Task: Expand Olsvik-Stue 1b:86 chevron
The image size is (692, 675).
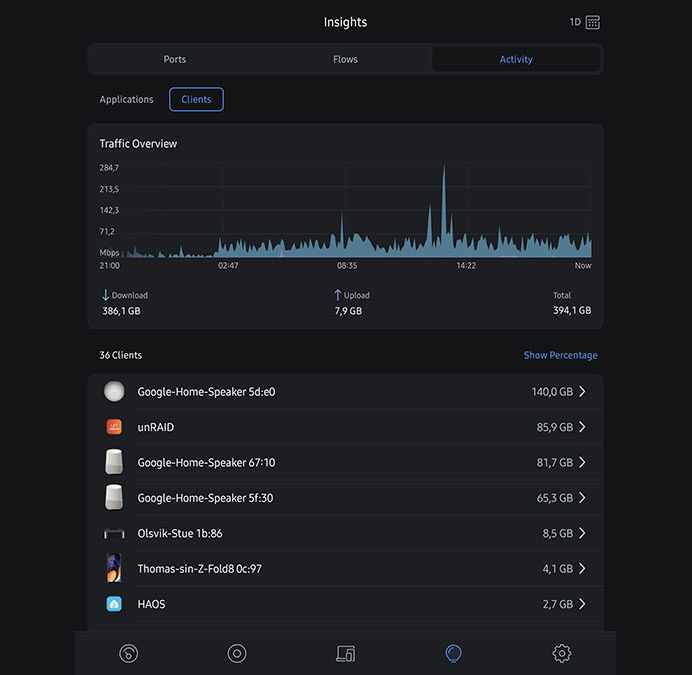Action: [582, 533]
